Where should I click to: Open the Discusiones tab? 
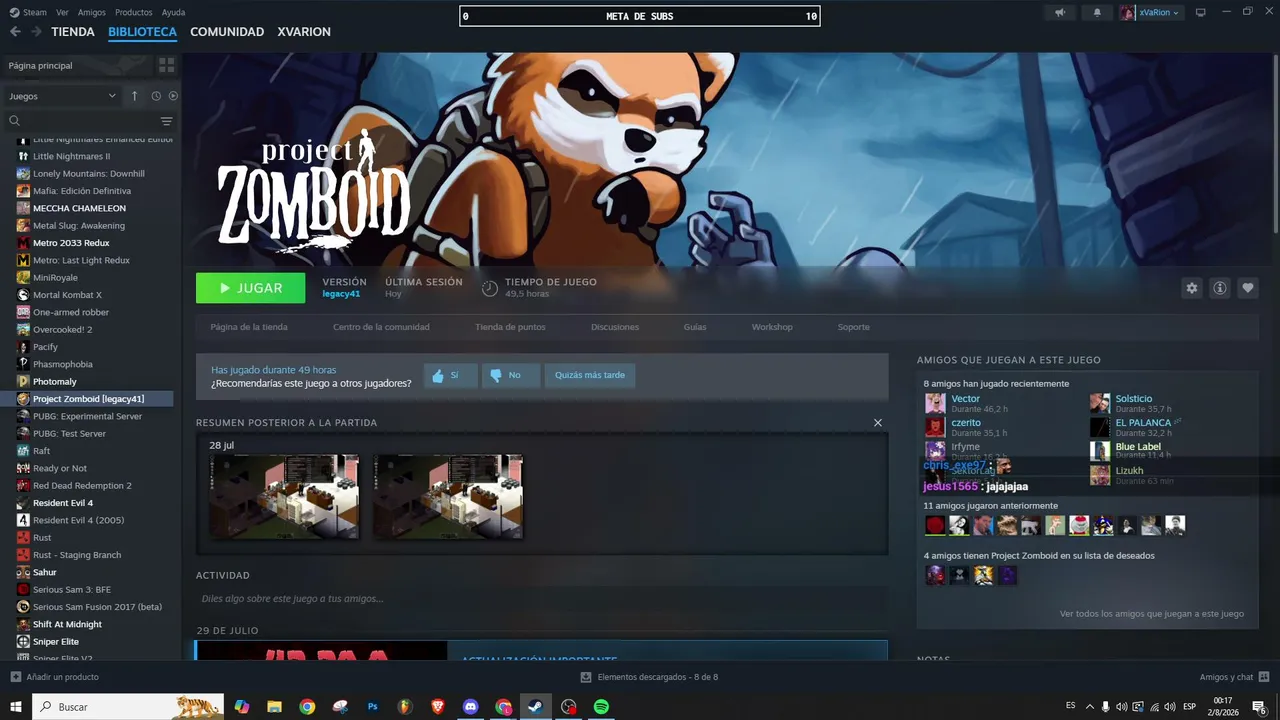click(x=615, y=327)
